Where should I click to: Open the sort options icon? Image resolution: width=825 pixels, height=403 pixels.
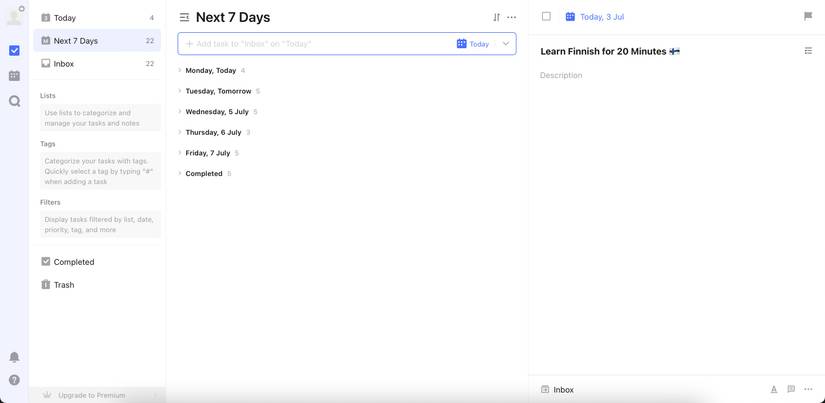point(496,17)
